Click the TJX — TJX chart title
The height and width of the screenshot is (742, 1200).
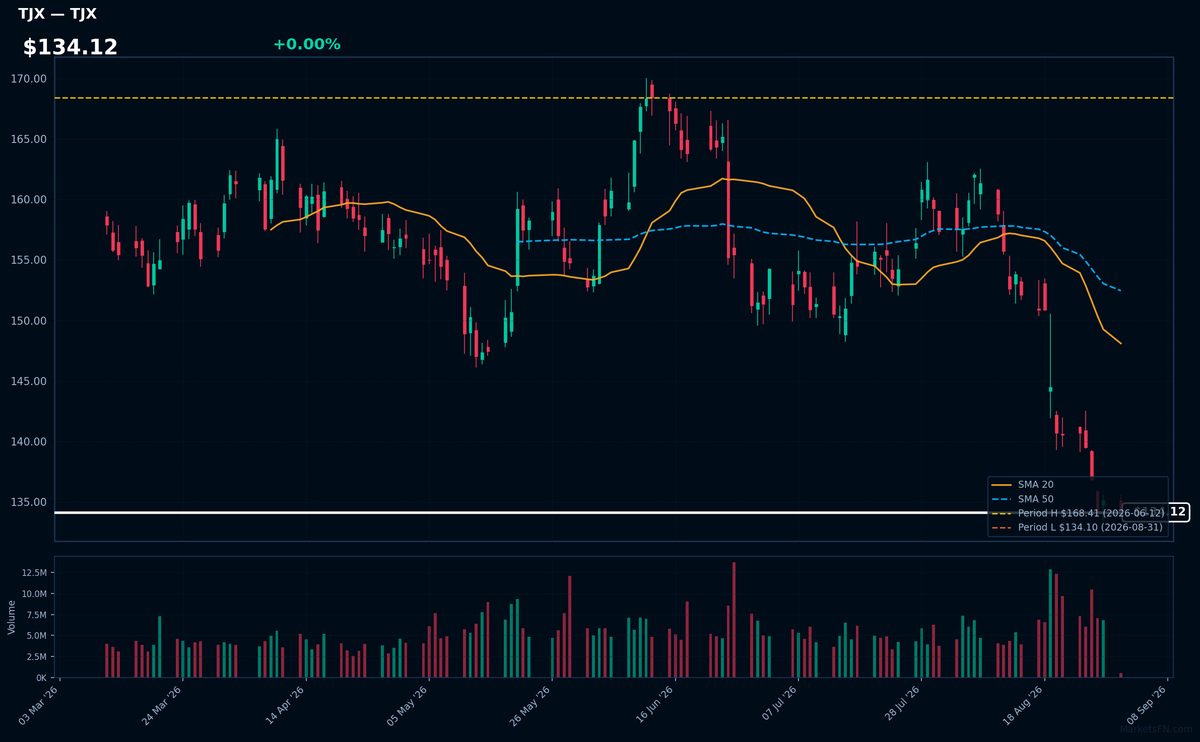click(57, 14)
